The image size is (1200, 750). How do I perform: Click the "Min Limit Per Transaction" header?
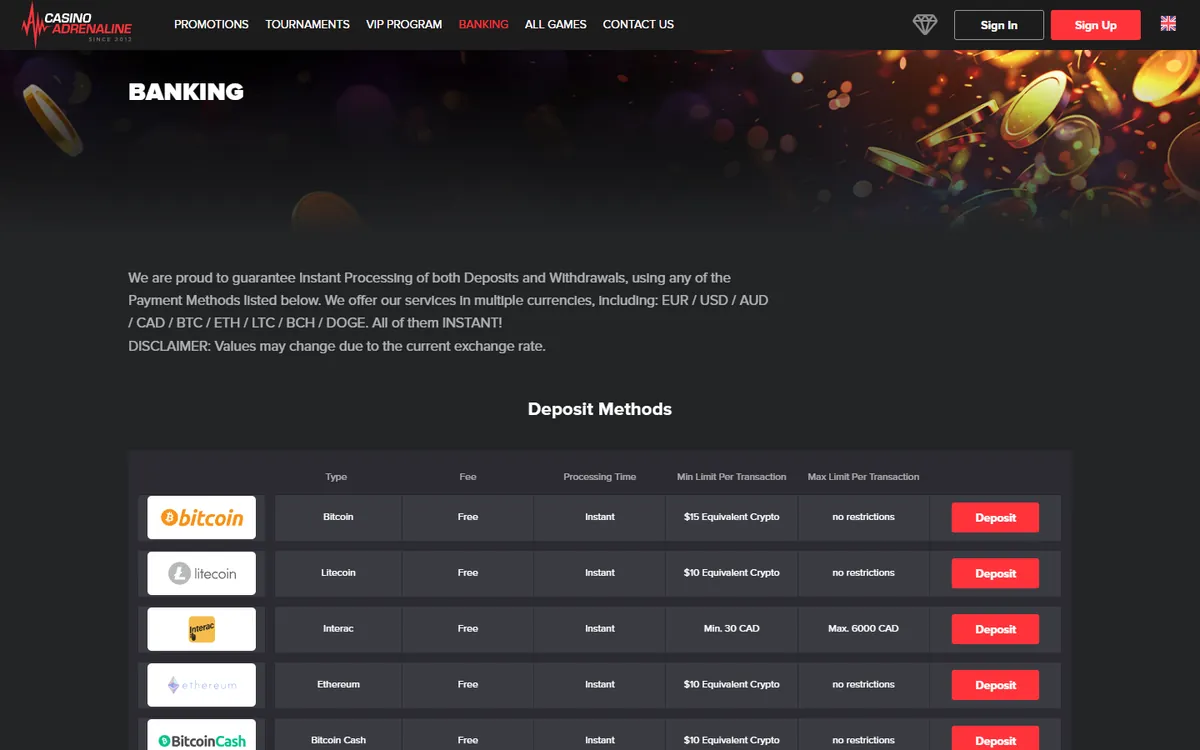point(732,477)
